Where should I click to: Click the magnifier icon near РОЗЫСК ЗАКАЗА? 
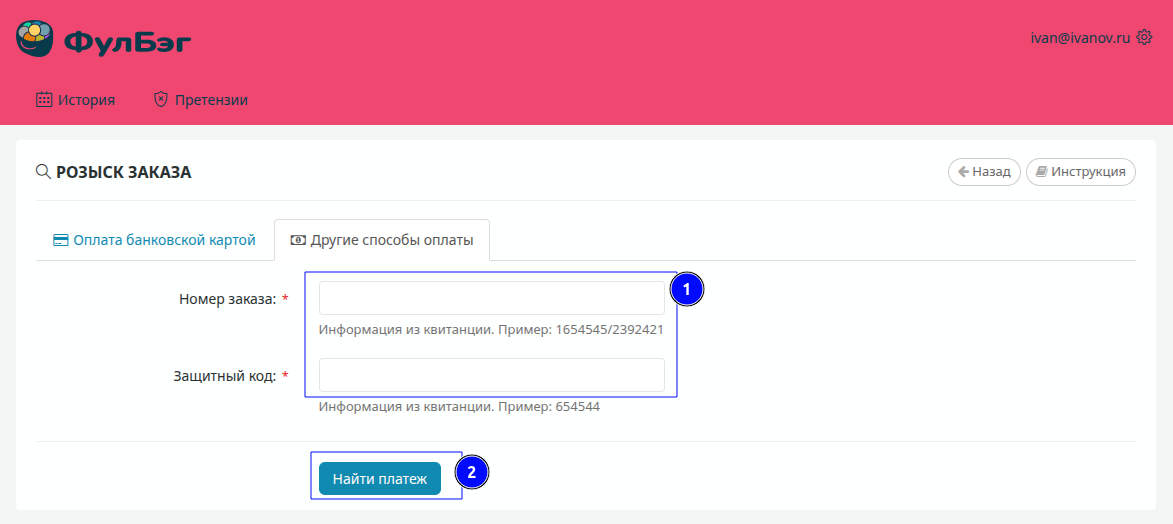pos(43,172)
